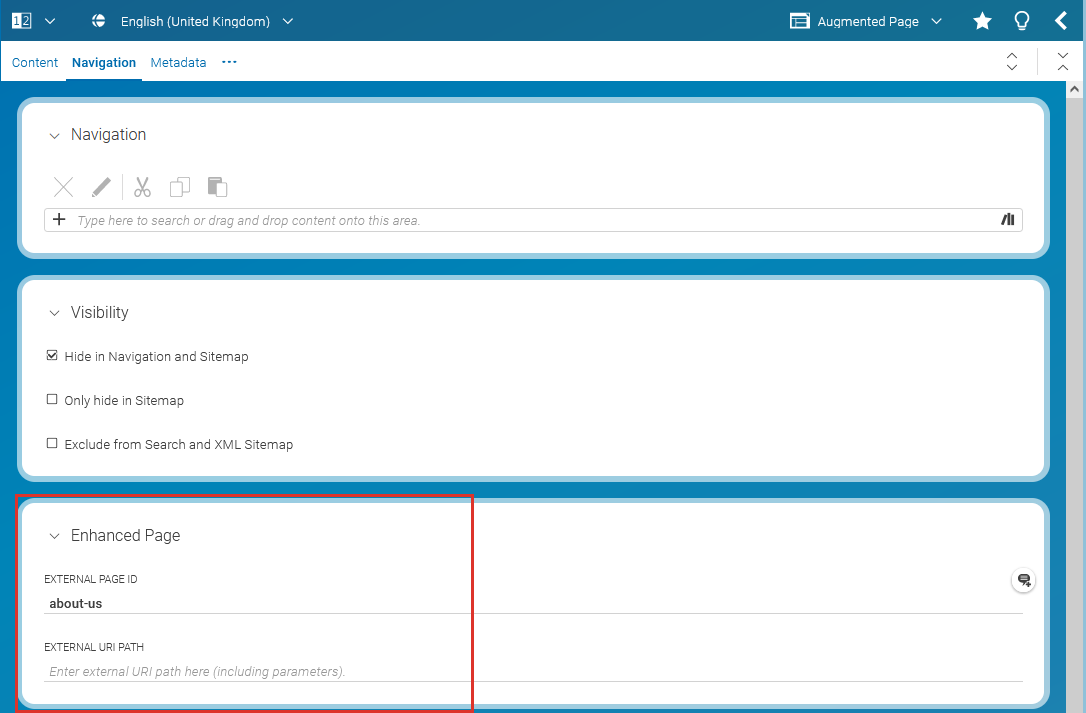Click the scissors cut icon
The image size is (1086, 713).
pyautogui.click(x=142, y=187)
